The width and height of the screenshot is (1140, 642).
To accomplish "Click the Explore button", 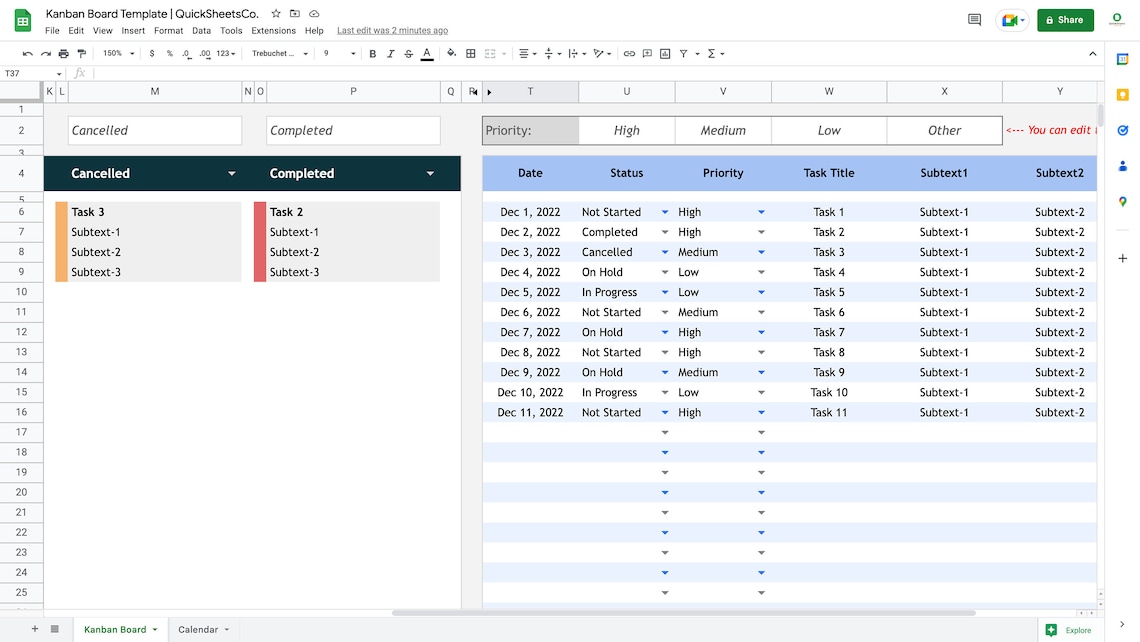I will pyautogui.click(x=1068, y=630).
